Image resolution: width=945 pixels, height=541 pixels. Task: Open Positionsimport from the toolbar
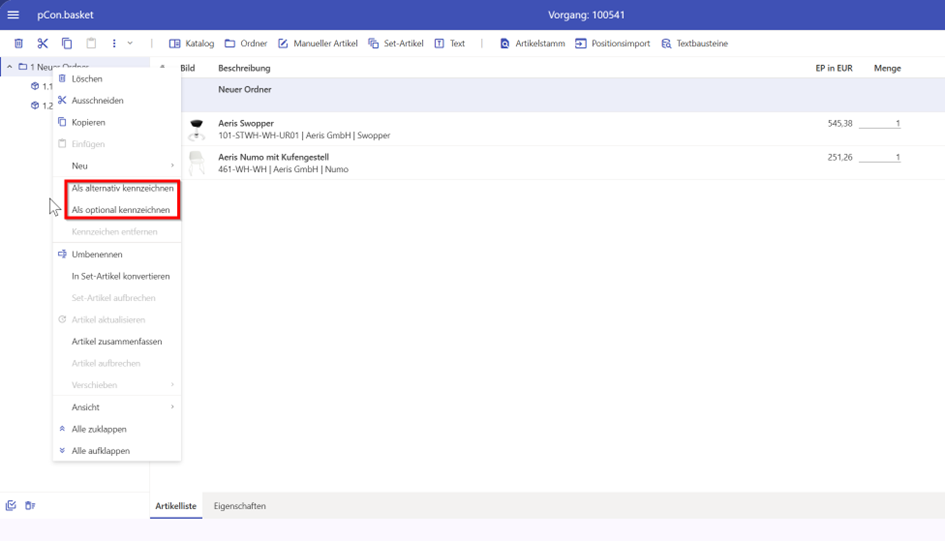(x=612, y=44)
